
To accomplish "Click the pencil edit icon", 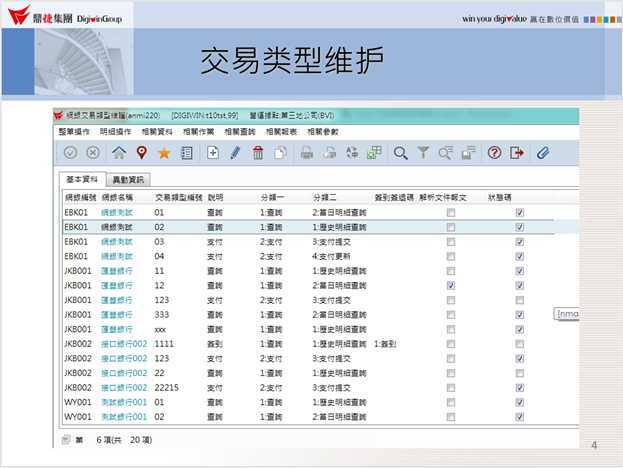I will click(x=235, y=153).
